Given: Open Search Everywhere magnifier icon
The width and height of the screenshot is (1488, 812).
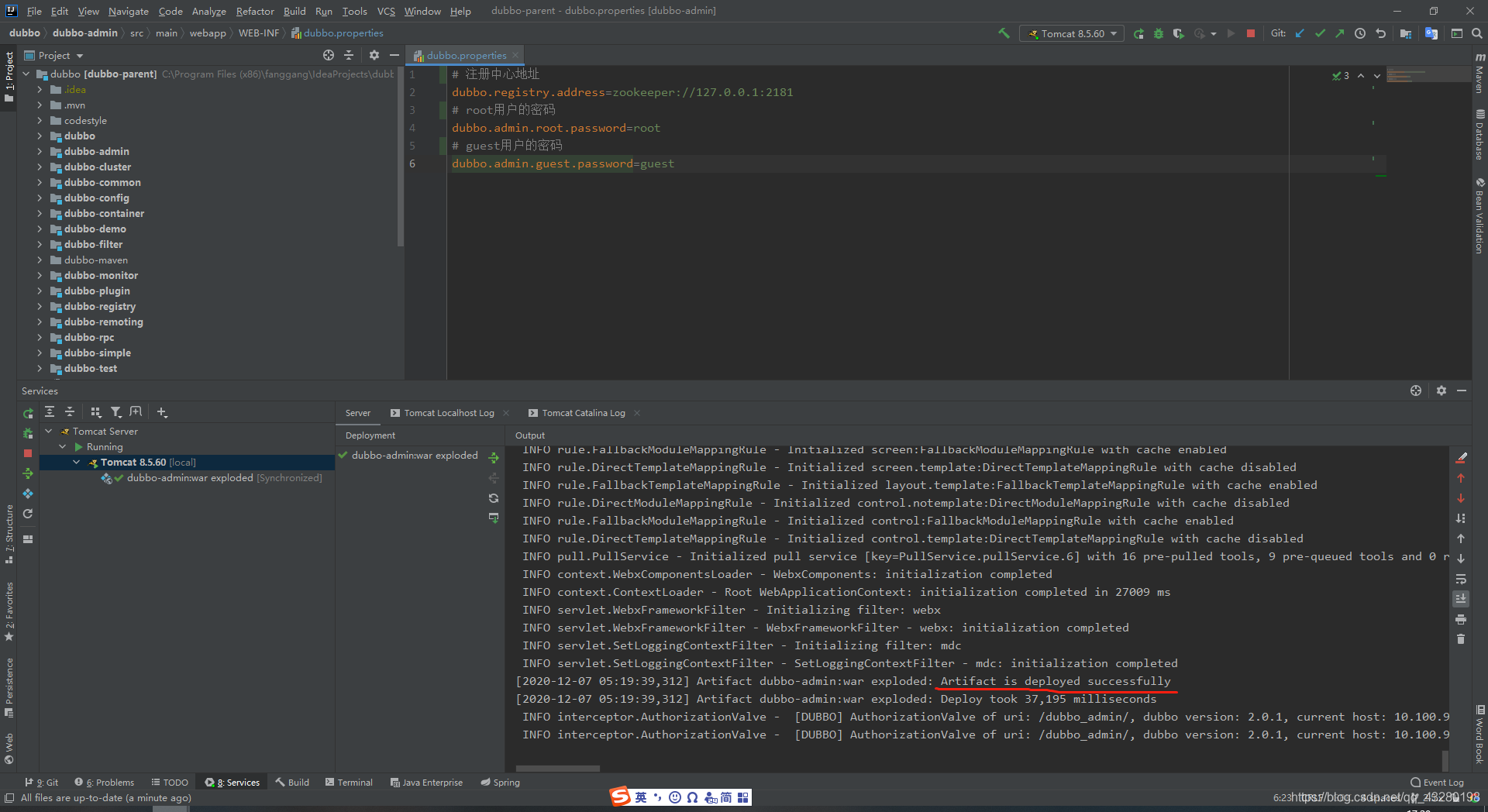Looking at the screenshot, I should click(x=1477, y=33).
